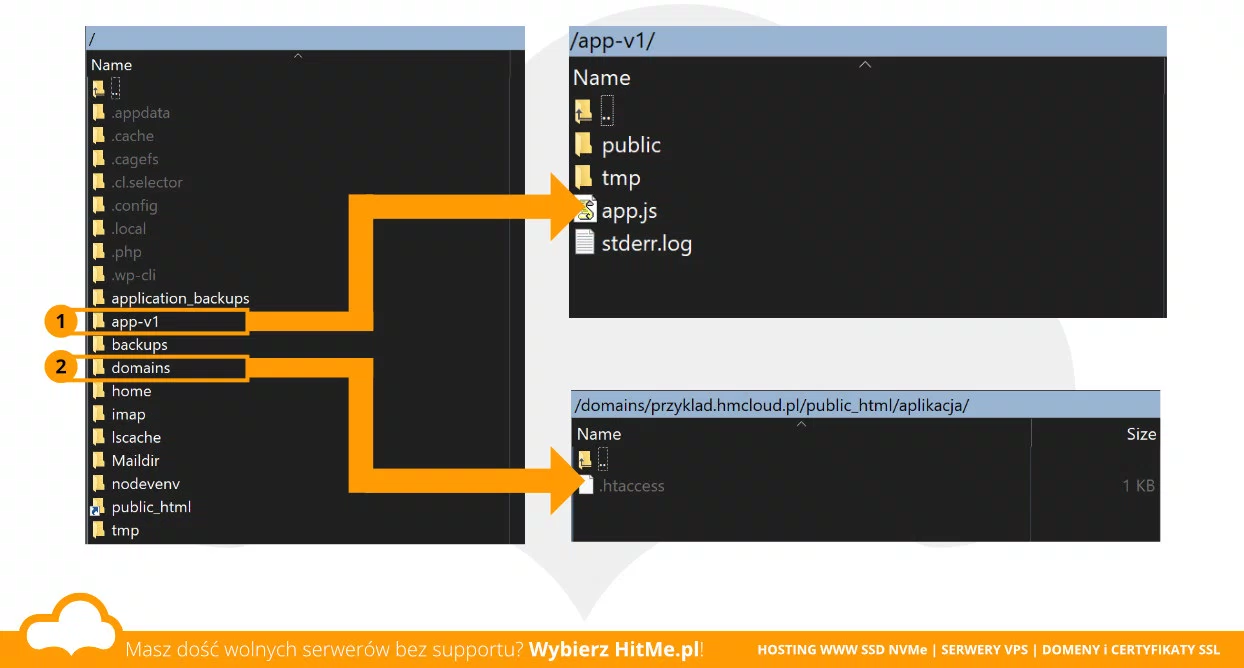The height and width of the screenshot is (668, 1244).
Task: Select the "lscache" folder name
Action: (x=136, y=437)
